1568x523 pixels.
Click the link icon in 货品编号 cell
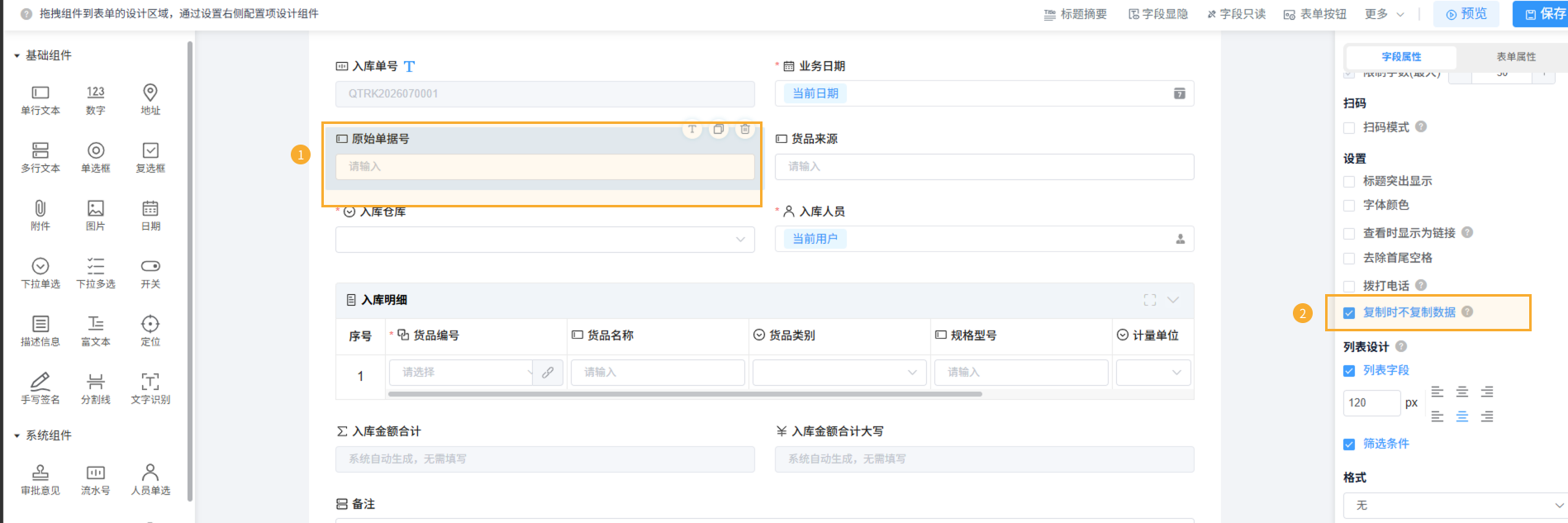pos(548,373)
